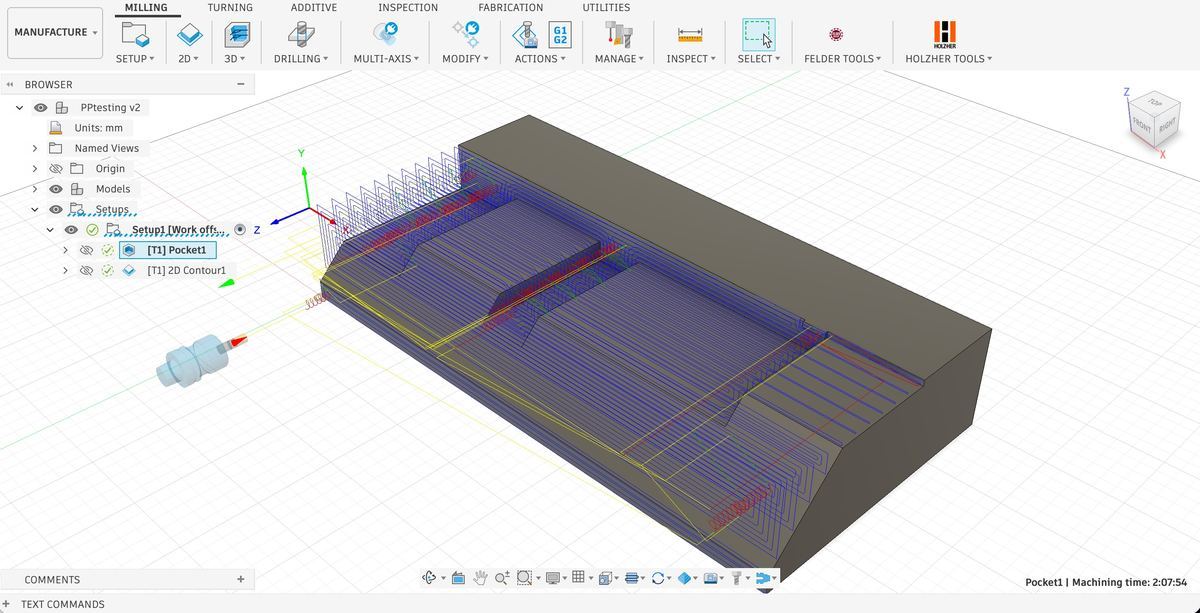
Task: Open Tool Library icon under Manage
Action: pos(620,33)
